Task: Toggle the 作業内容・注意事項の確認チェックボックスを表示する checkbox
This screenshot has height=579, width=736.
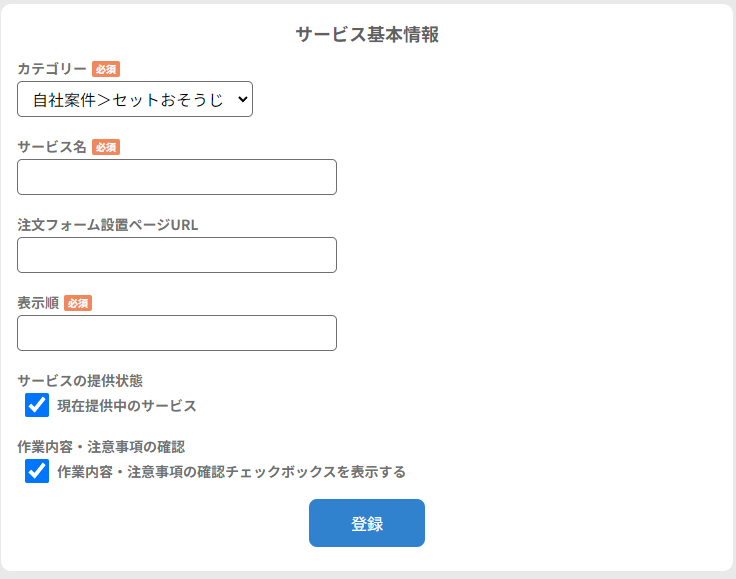Action: coord(37,471)
